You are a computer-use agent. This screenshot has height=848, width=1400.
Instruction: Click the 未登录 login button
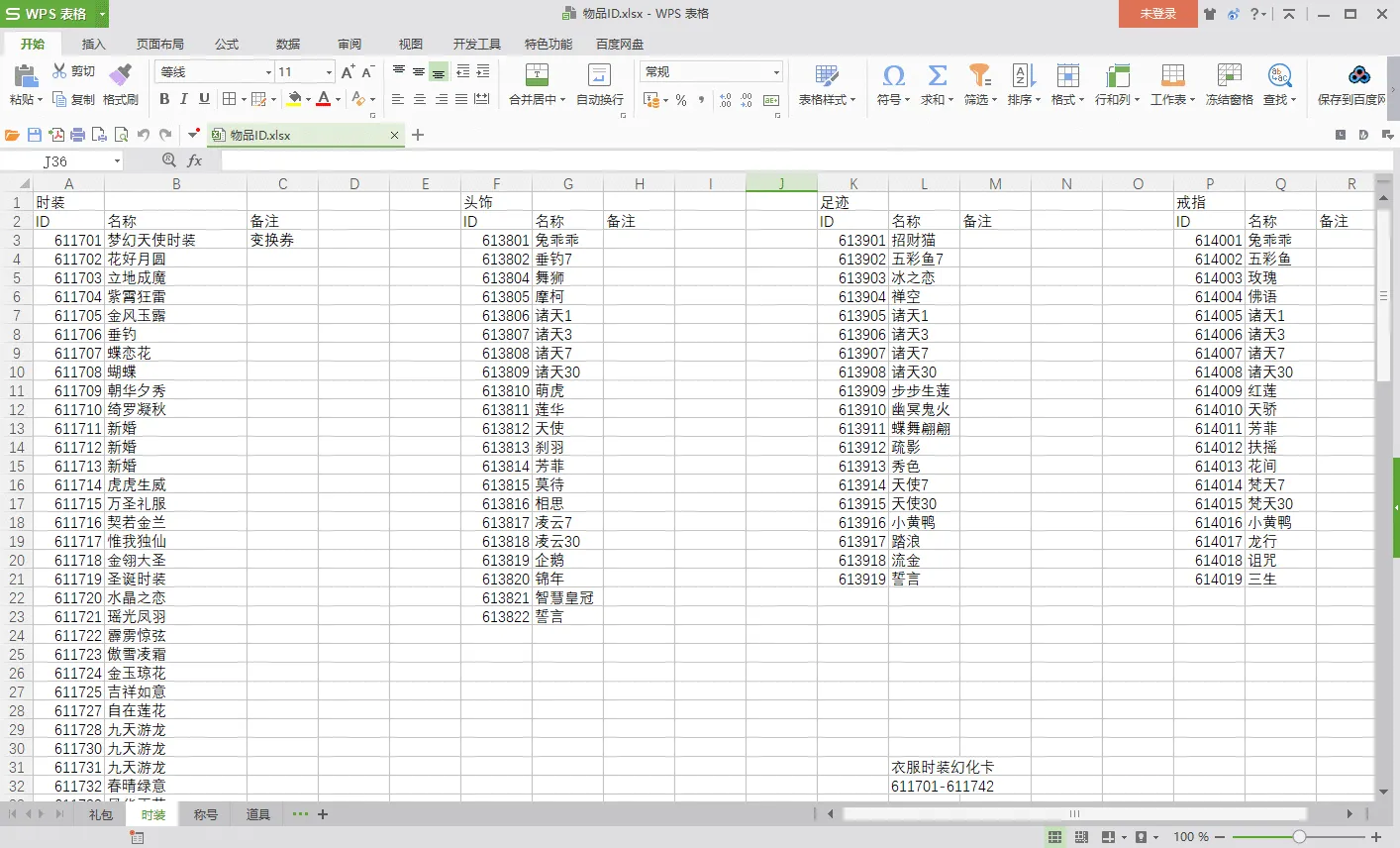click(1158, 14)
